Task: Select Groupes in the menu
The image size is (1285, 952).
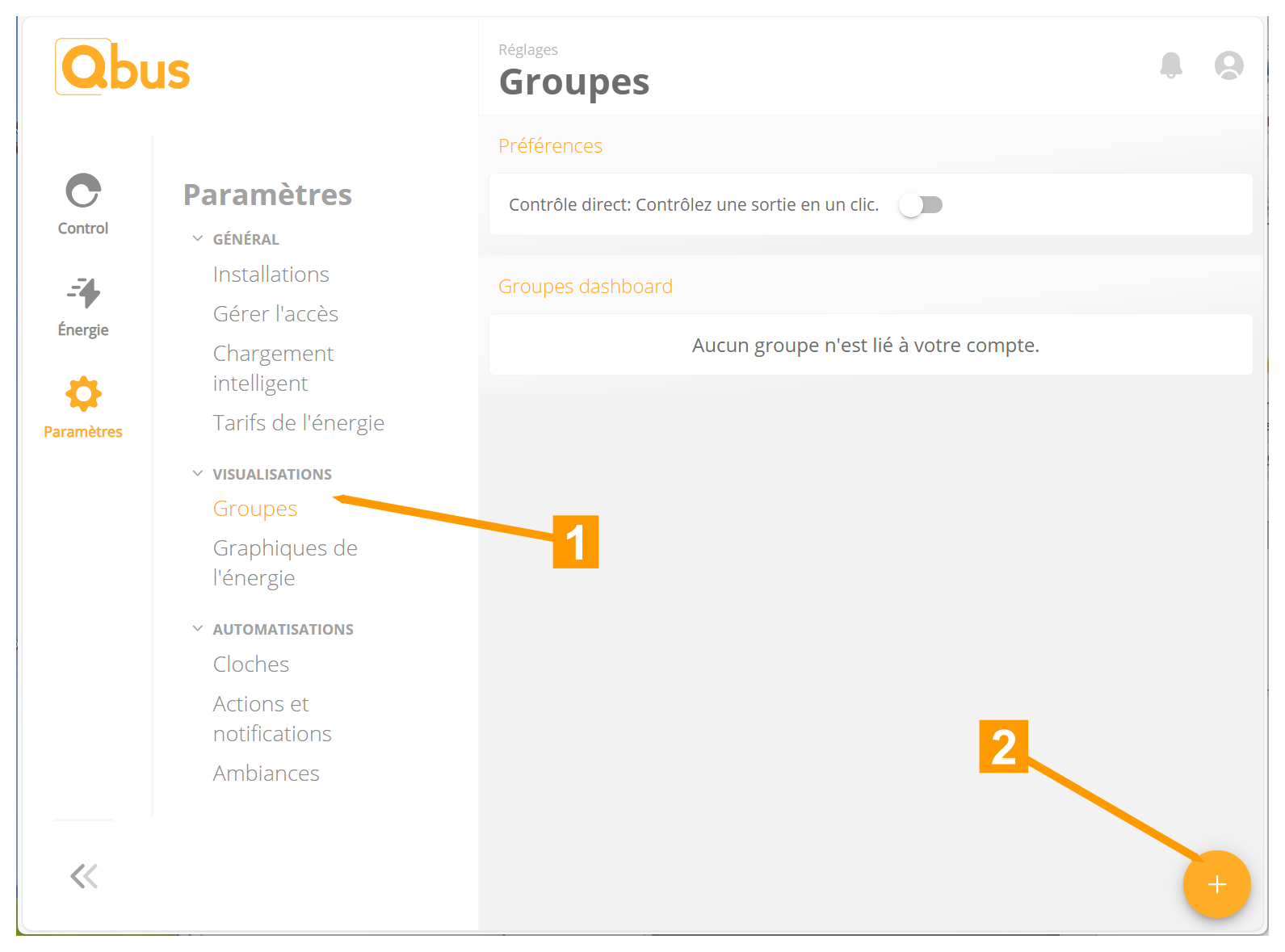Action: click(255, 509)
